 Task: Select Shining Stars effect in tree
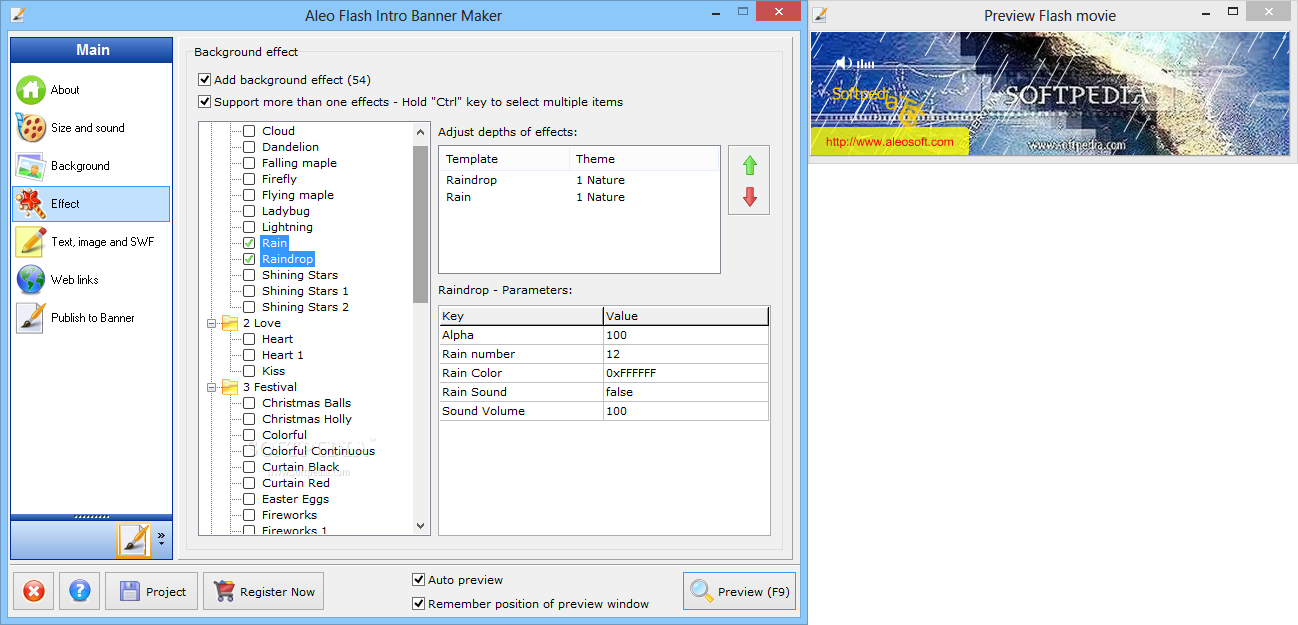300,275
